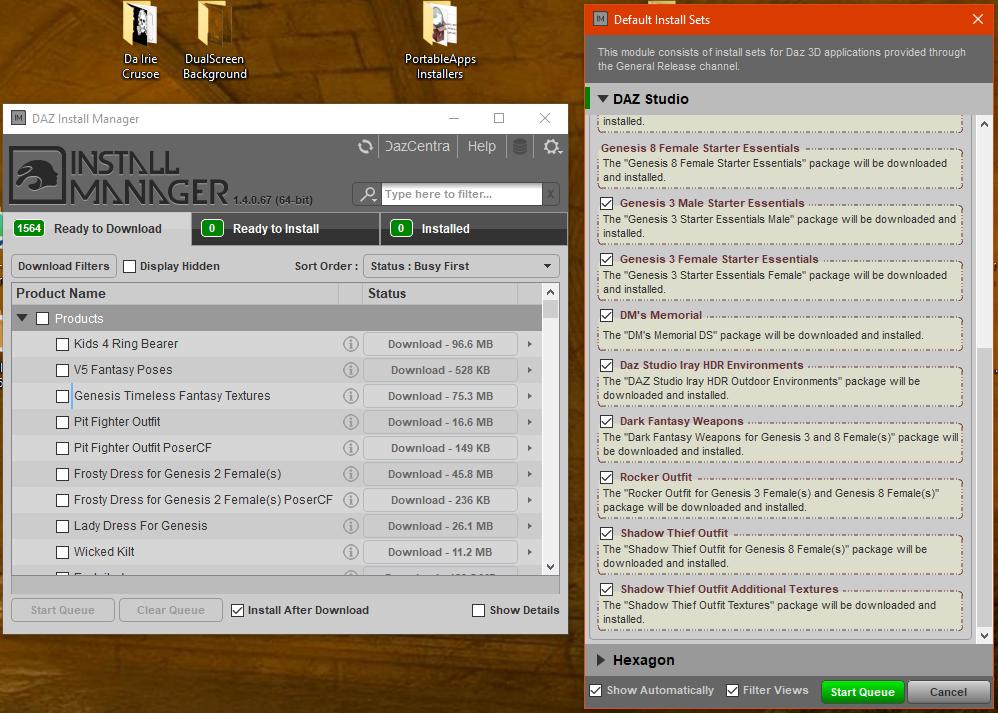Show info for Genesis Timeless Fantasy Textures
Screen dimensions: 998x713
351,396
